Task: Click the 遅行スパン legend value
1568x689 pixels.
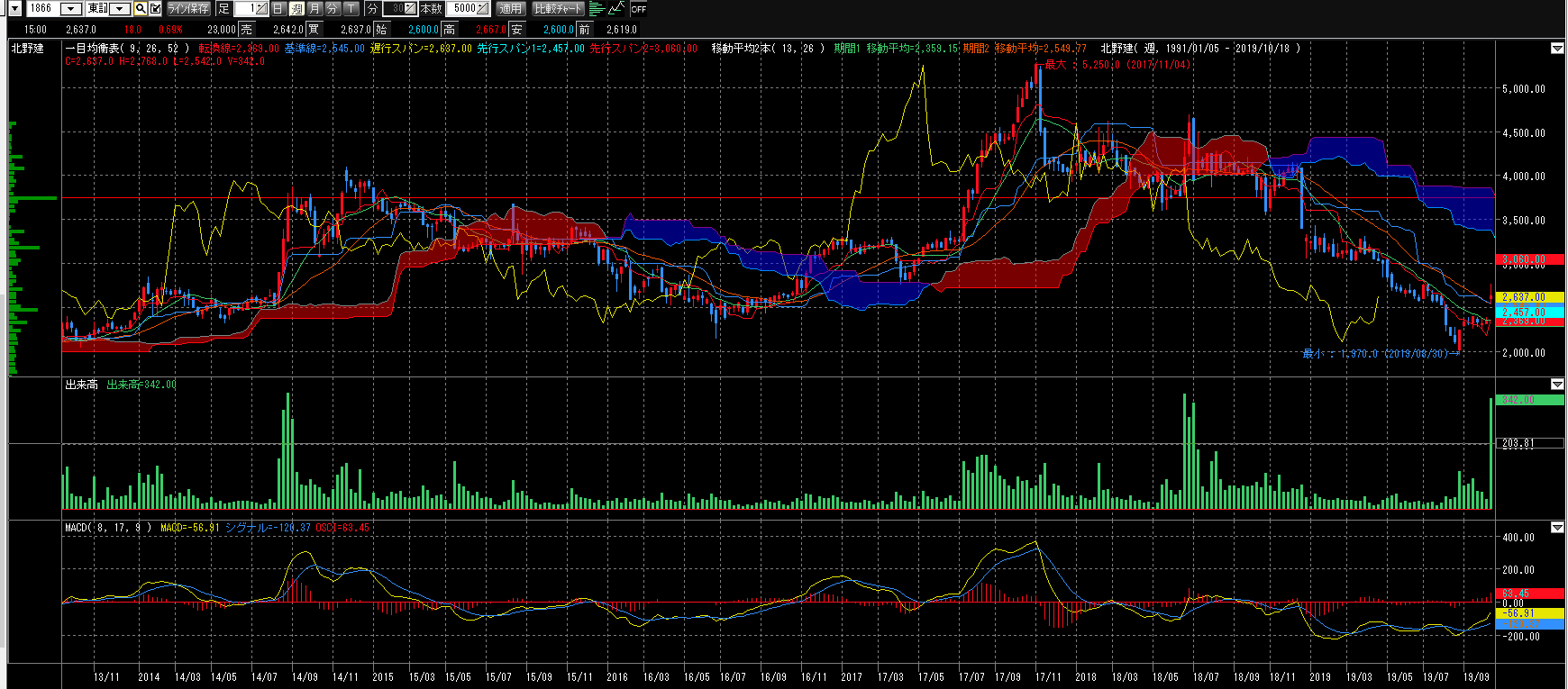Action: pos(421,49)
